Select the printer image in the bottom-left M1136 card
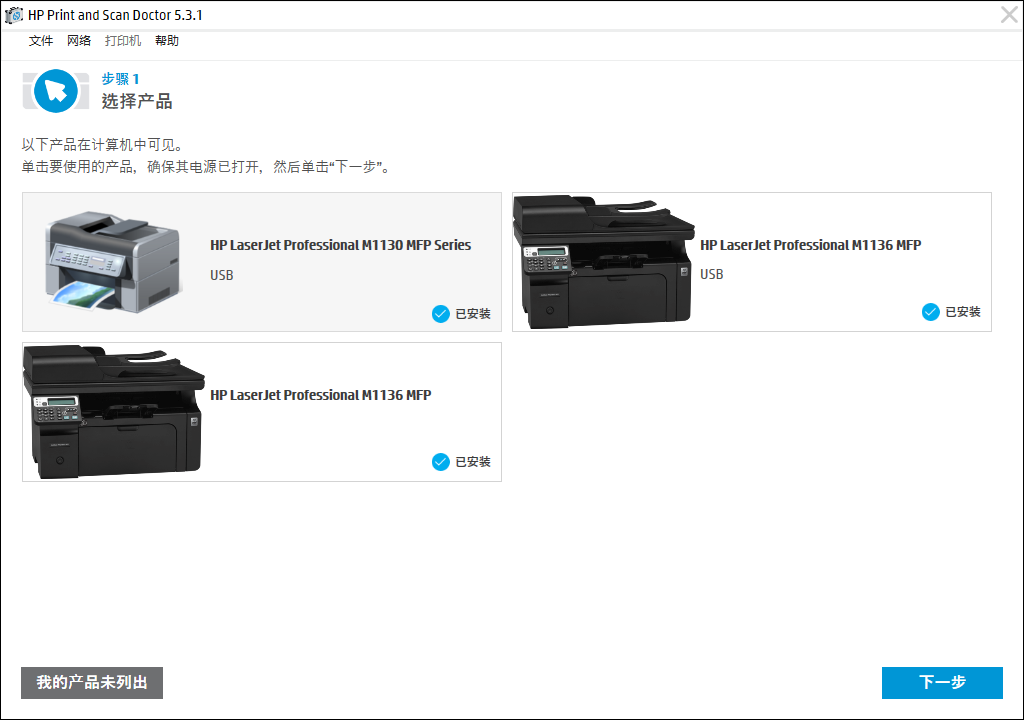This screenshot has width=1024, height=720. point(113,411)
